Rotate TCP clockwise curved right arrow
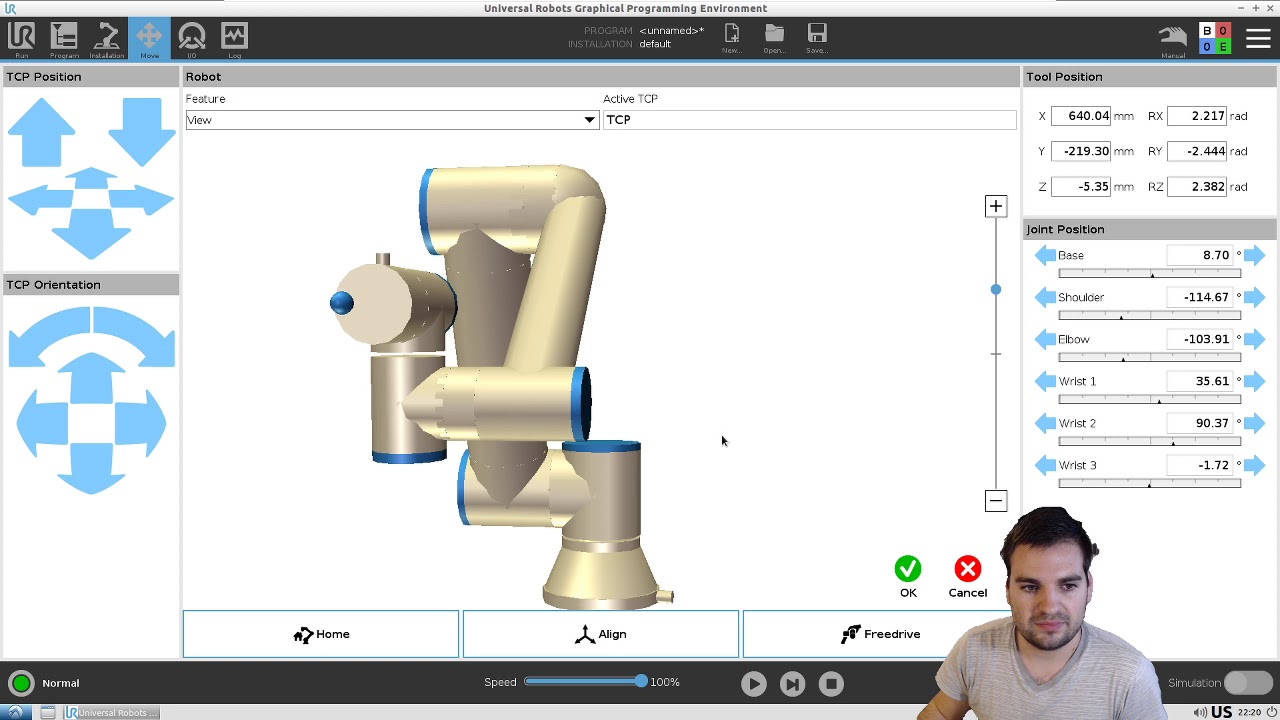Image resolution: width=1280 pixels, height=720 pixels. (135, 337)
